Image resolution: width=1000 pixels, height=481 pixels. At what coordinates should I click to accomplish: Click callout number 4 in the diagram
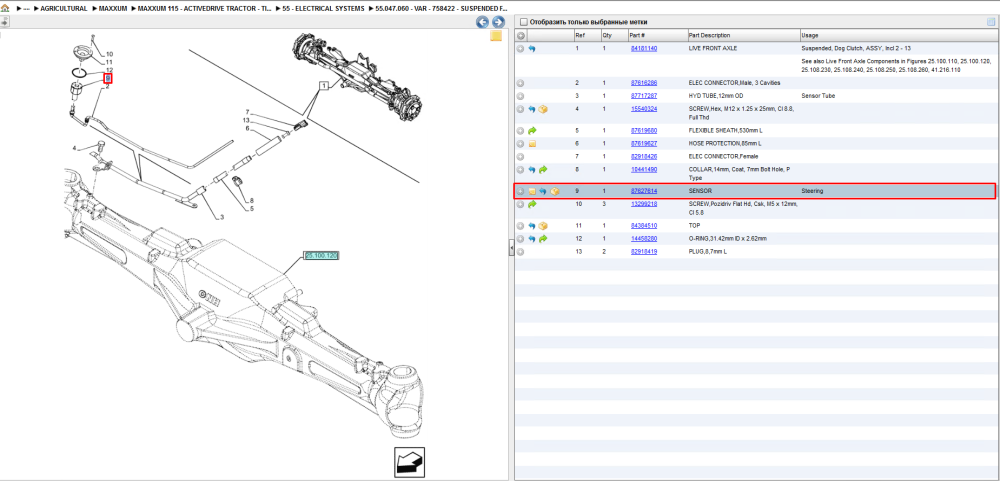[74, 149]
